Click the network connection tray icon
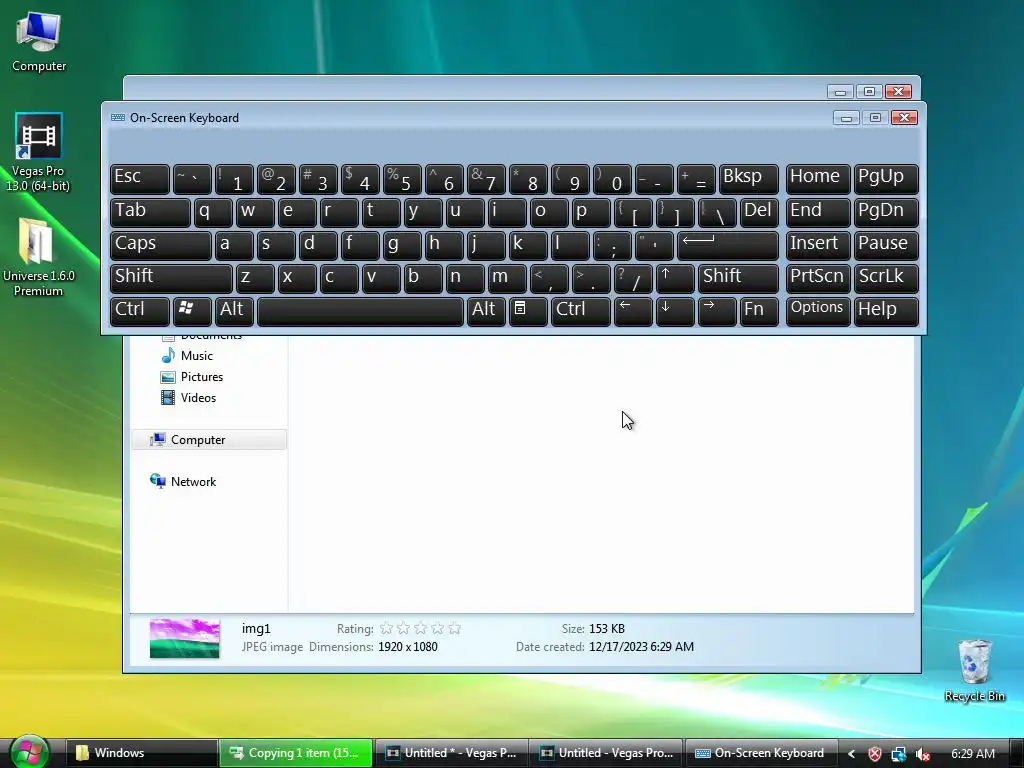This screenshot has width=1024, height=768. point(899,754)
